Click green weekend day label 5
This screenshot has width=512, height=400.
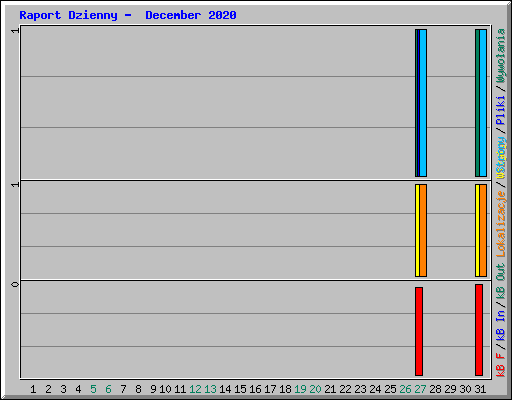pyautogui.click(x=93, y=389)
